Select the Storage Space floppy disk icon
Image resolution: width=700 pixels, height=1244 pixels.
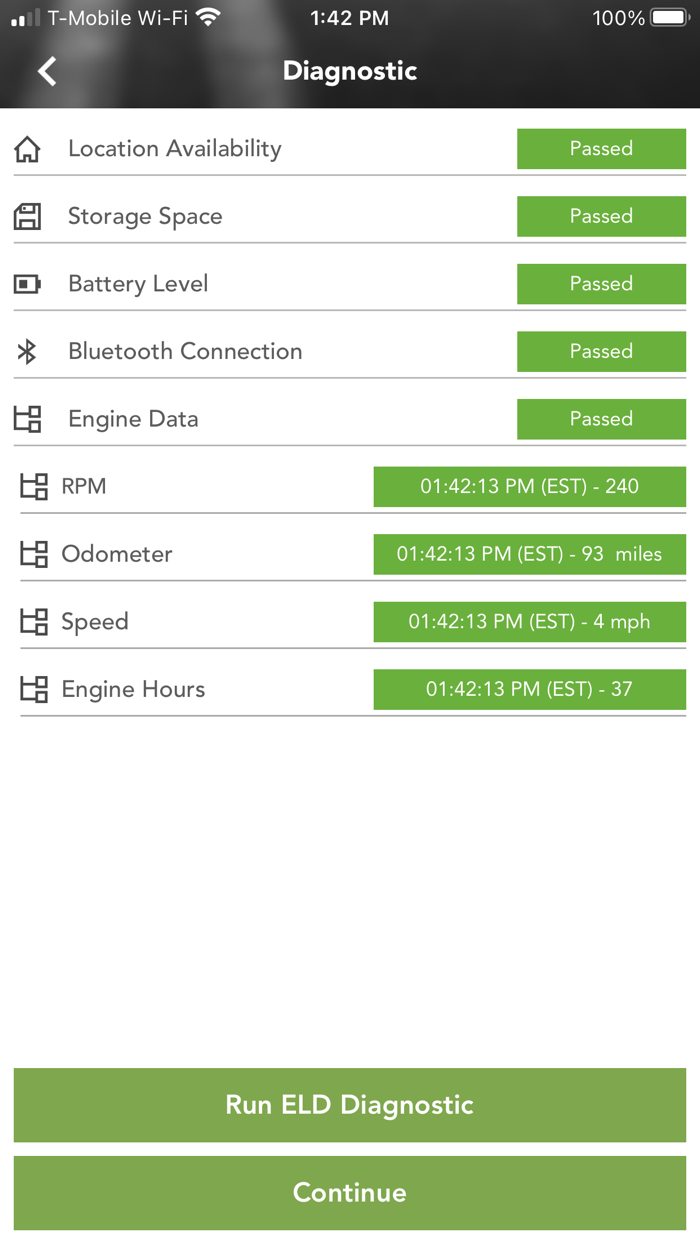pyautogui.click(x=28, y=216)
